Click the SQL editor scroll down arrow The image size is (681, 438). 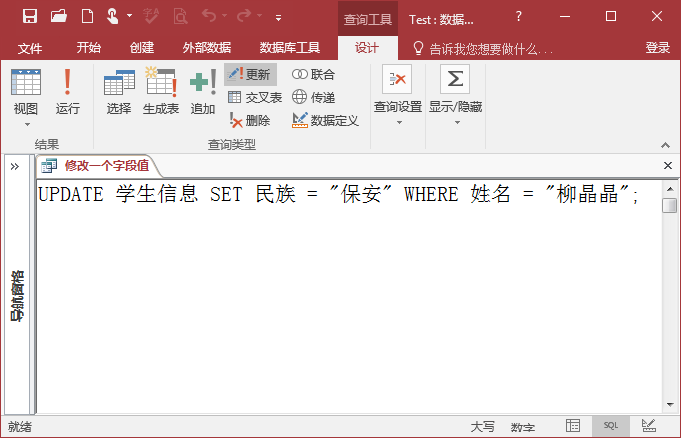tap(670, 405)
